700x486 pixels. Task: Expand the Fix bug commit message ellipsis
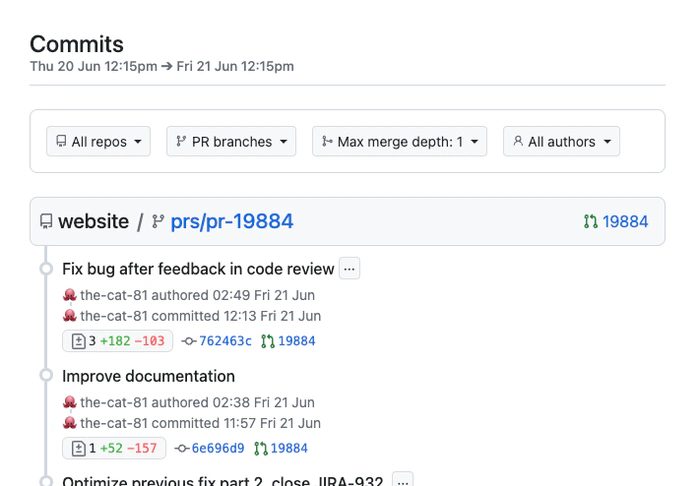[349, 268]
